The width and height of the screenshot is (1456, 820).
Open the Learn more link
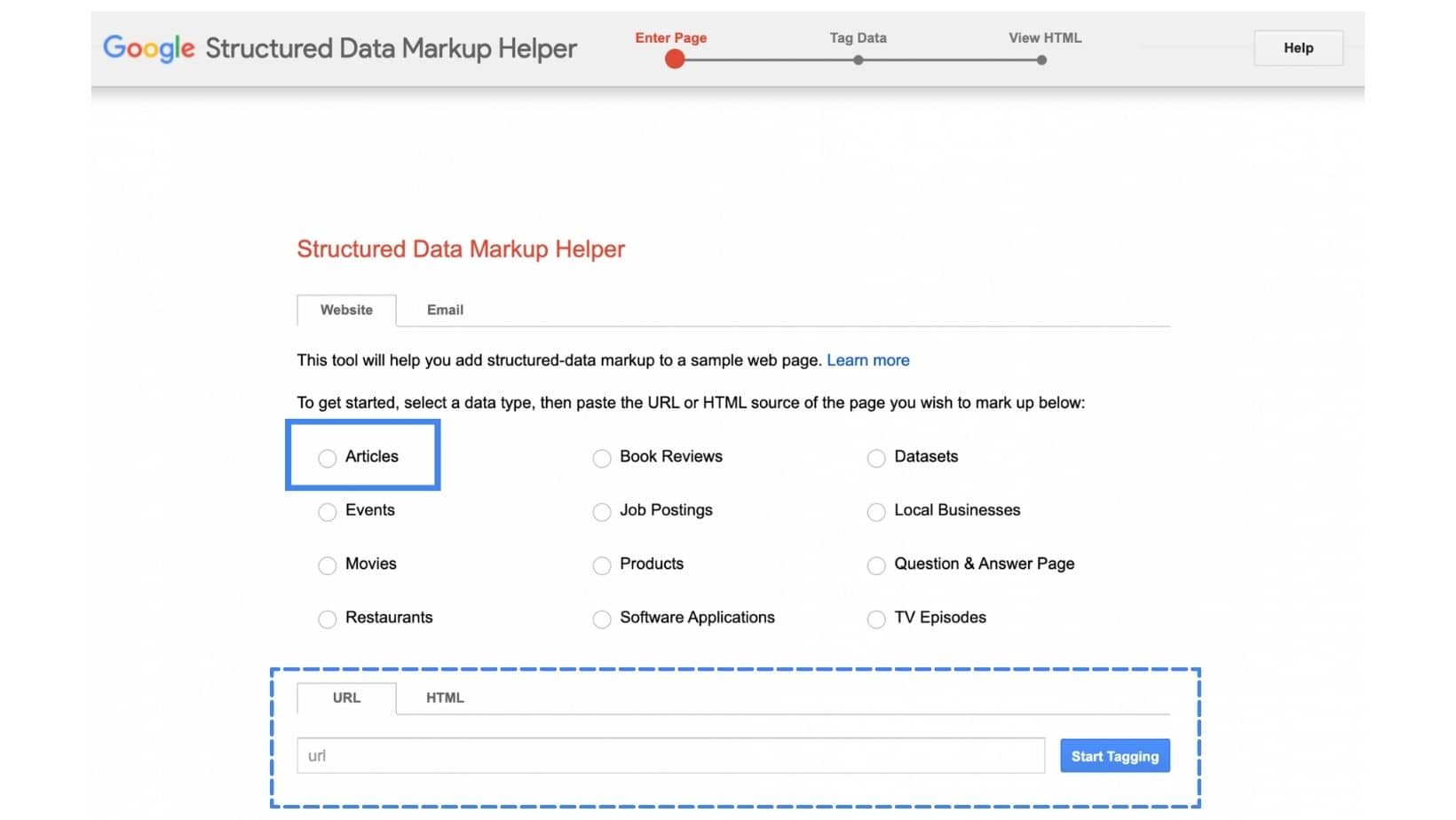(867, 360)
